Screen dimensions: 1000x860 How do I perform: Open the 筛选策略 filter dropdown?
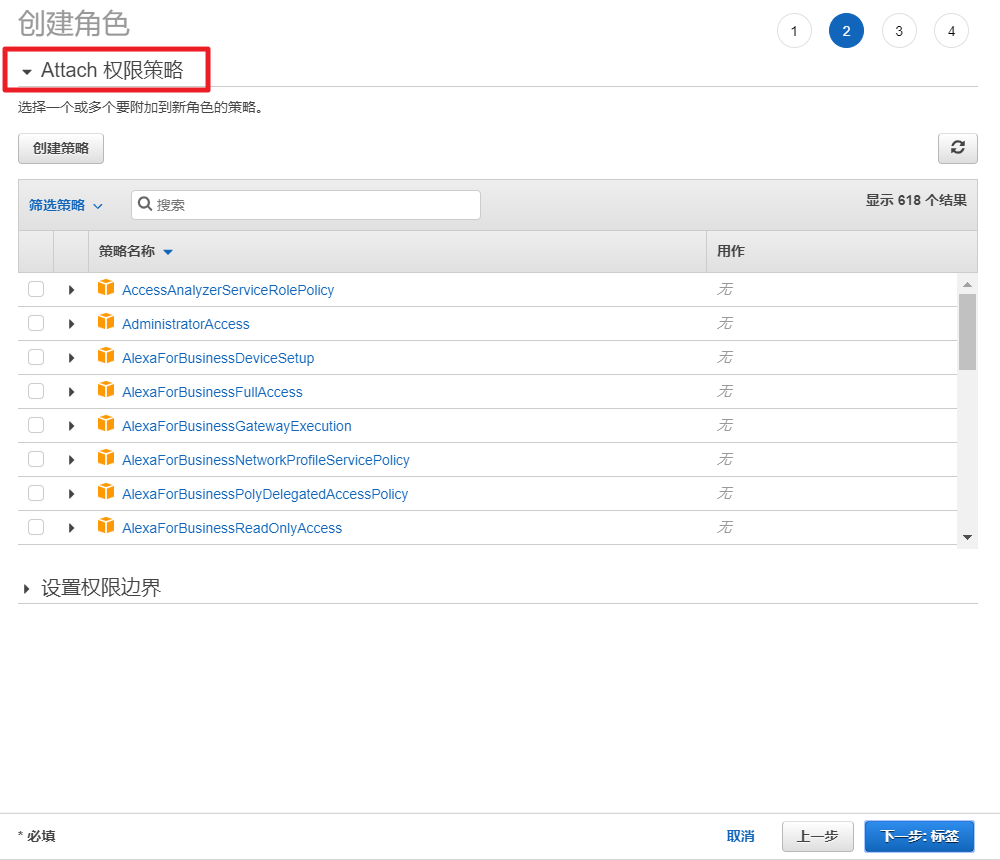coord(66,205)
